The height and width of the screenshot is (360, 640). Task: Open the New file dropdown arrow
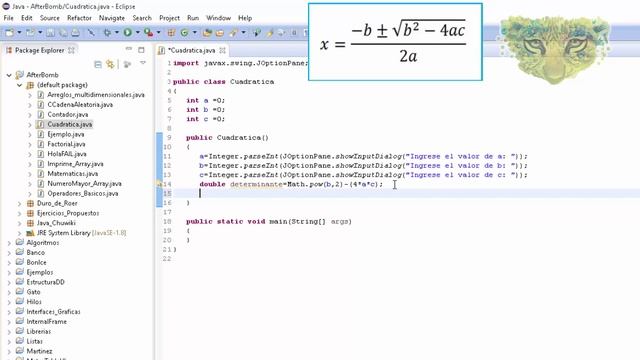(x=19, y=33)
